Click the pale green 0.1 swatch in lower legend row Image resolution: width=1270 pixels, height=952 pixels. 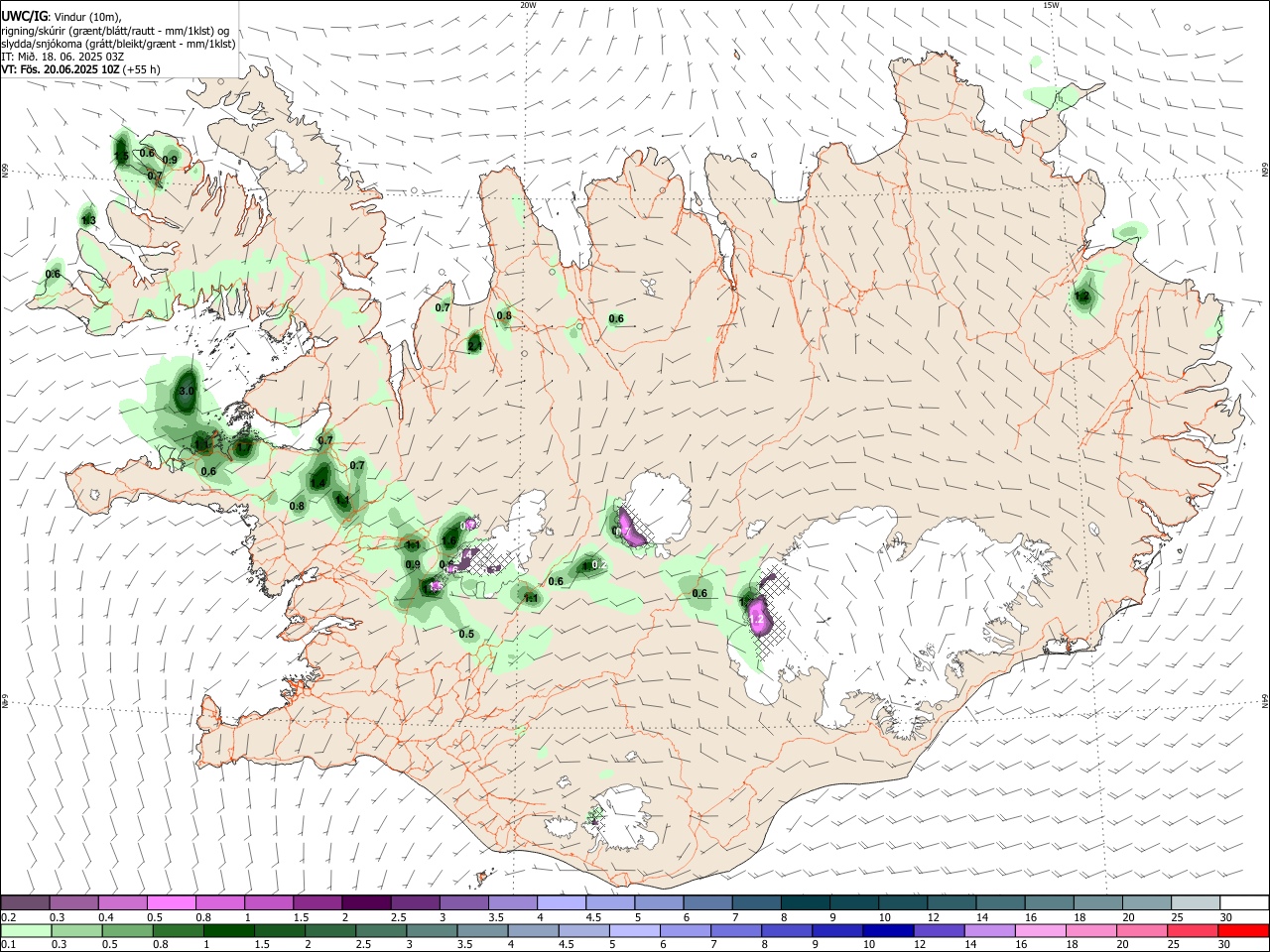tap(26, 930)
